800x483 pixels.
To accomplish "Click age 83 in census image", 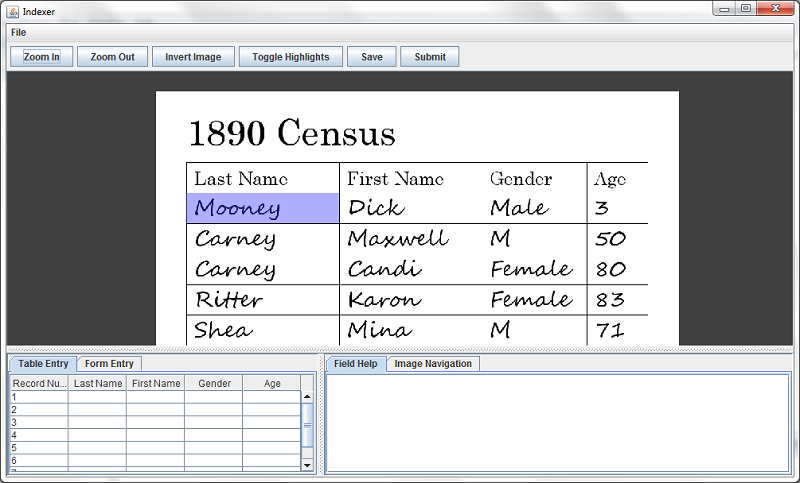I will [610, 300].
